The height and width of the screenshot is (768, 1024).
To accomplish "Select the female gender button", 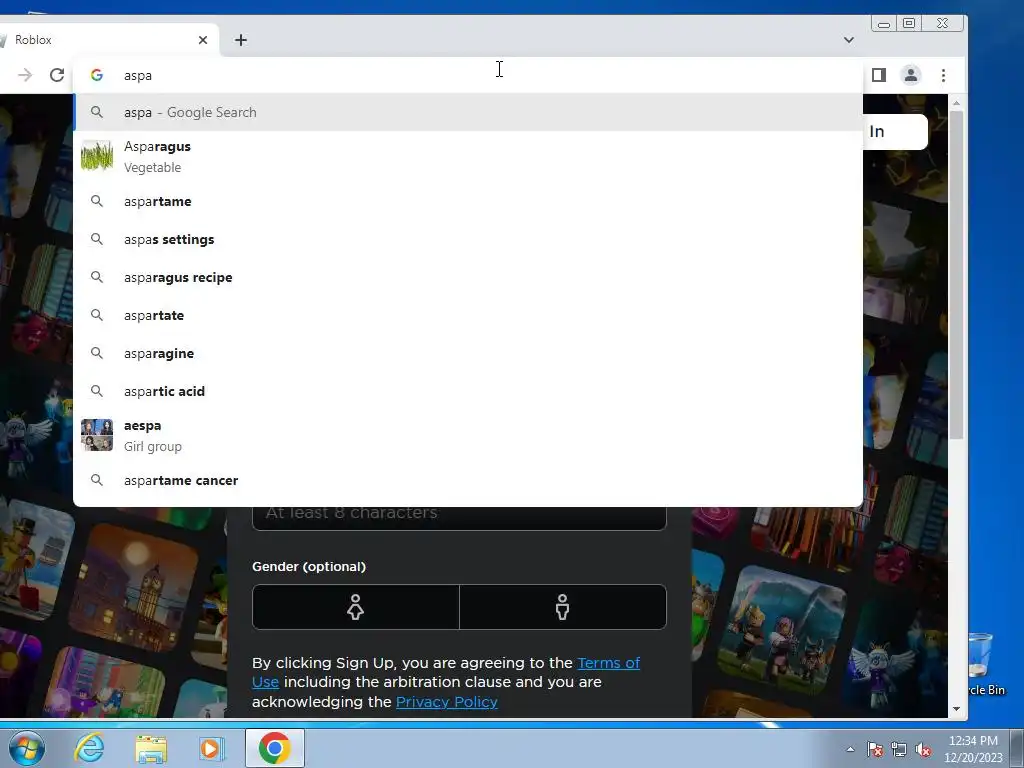I will [x=356, y=607].
